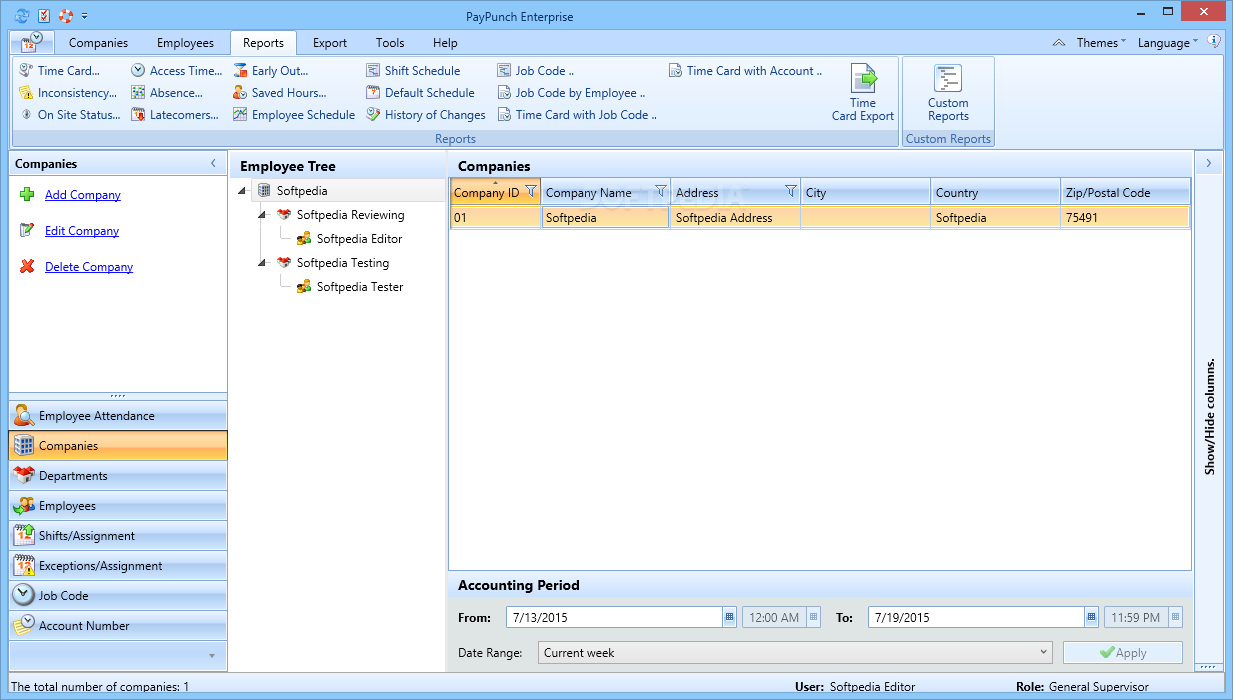Select the Reports ribbon tab
This screenshot has height=700, width=1233.
pos(263,43)
